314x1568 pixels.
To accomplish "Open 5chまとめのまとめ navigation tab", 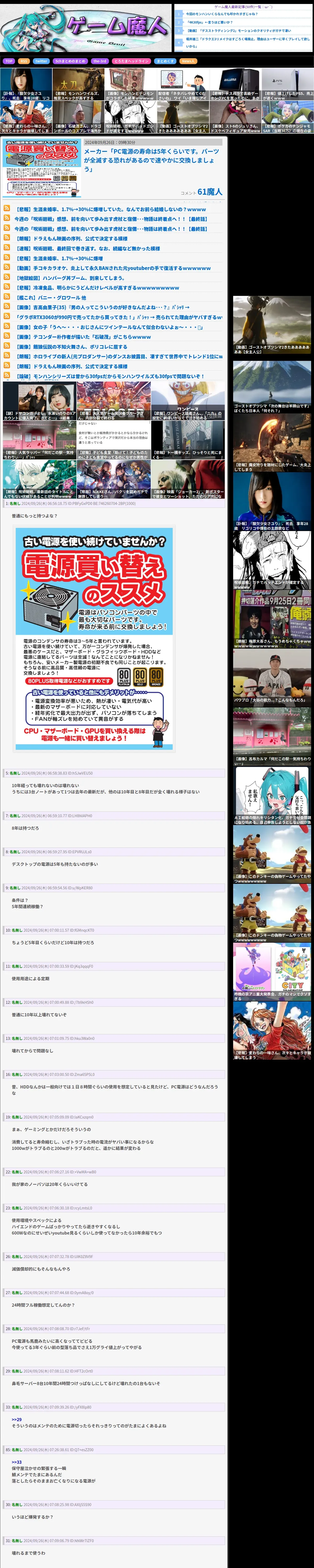I will click(70, 61).
